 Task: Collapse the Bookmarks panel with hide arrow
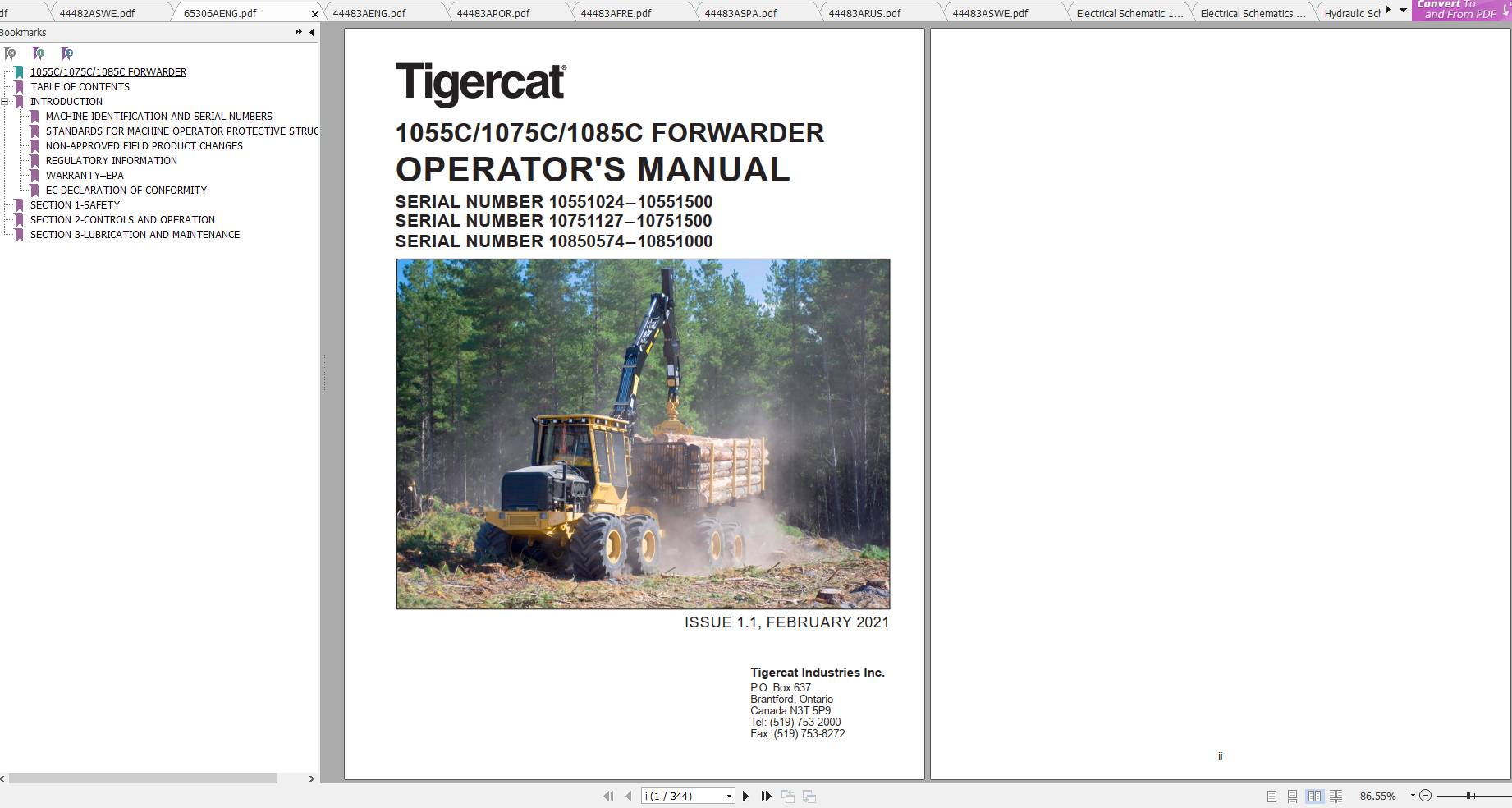click(309, 33)
